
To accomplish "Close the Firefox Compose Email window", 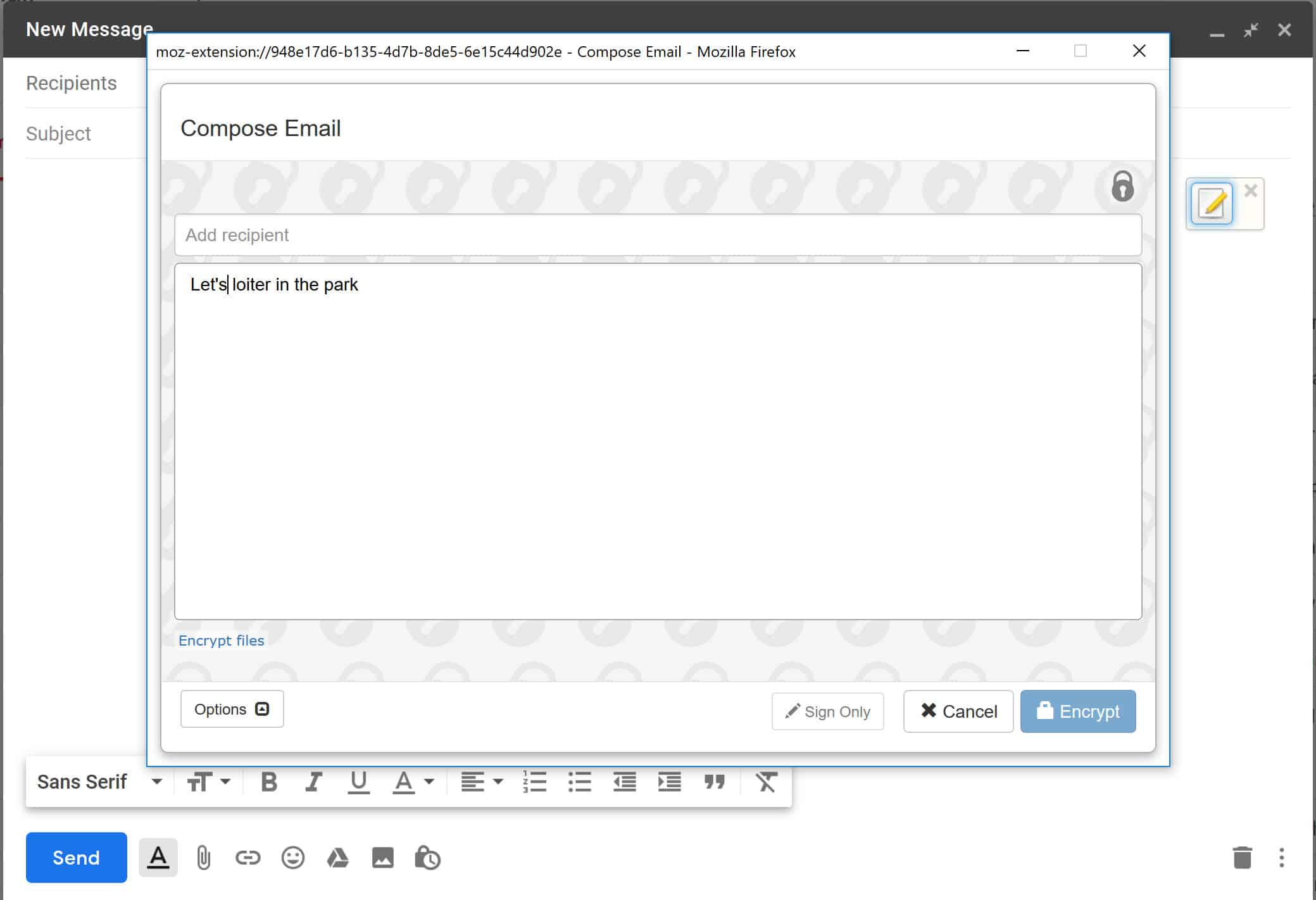I will coord(1139,51).
